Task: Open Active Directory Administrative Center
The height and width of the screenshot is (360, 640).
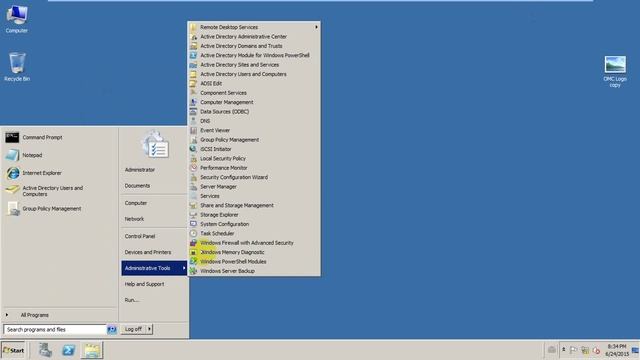Action: 254,36
